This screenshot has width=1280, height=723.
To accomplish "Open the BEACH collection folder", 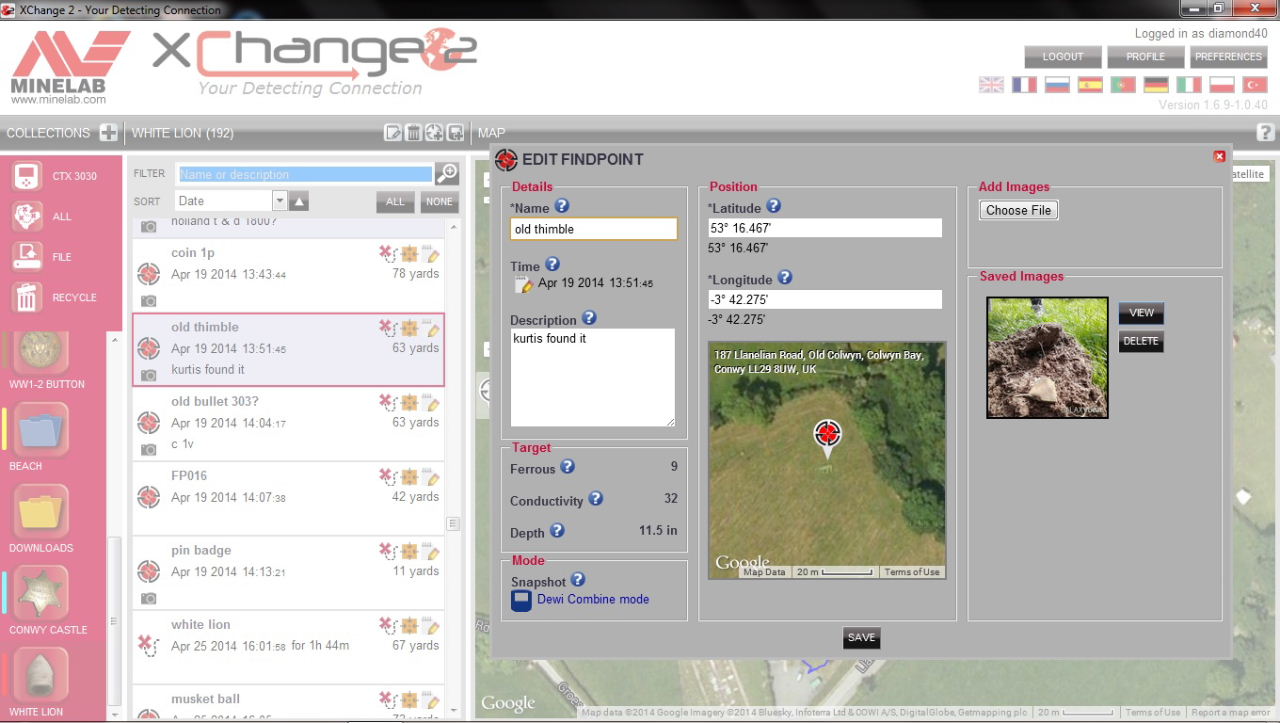I will (x=41, y=429).
